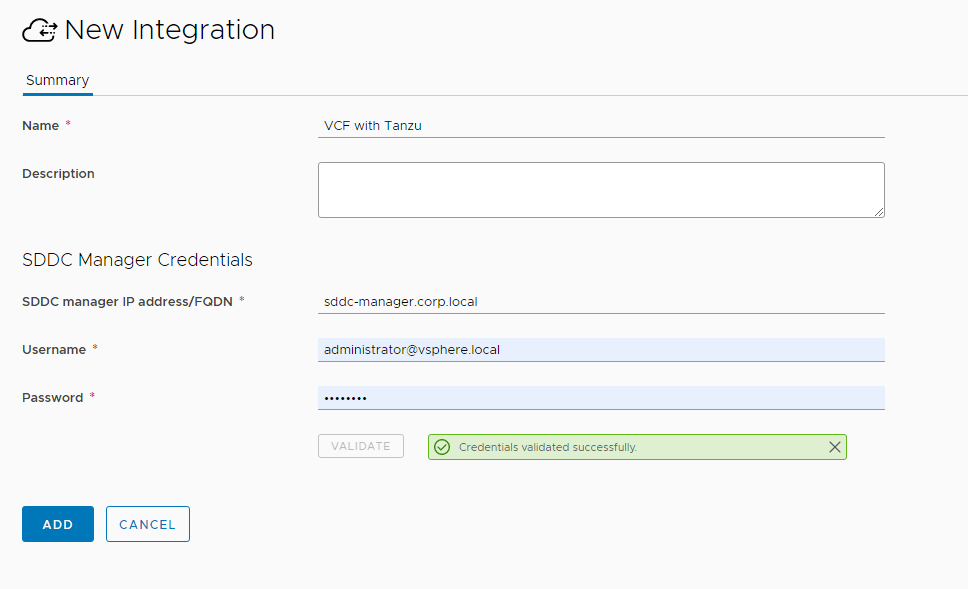
Task: Select the Username input field
Action: 601,349
